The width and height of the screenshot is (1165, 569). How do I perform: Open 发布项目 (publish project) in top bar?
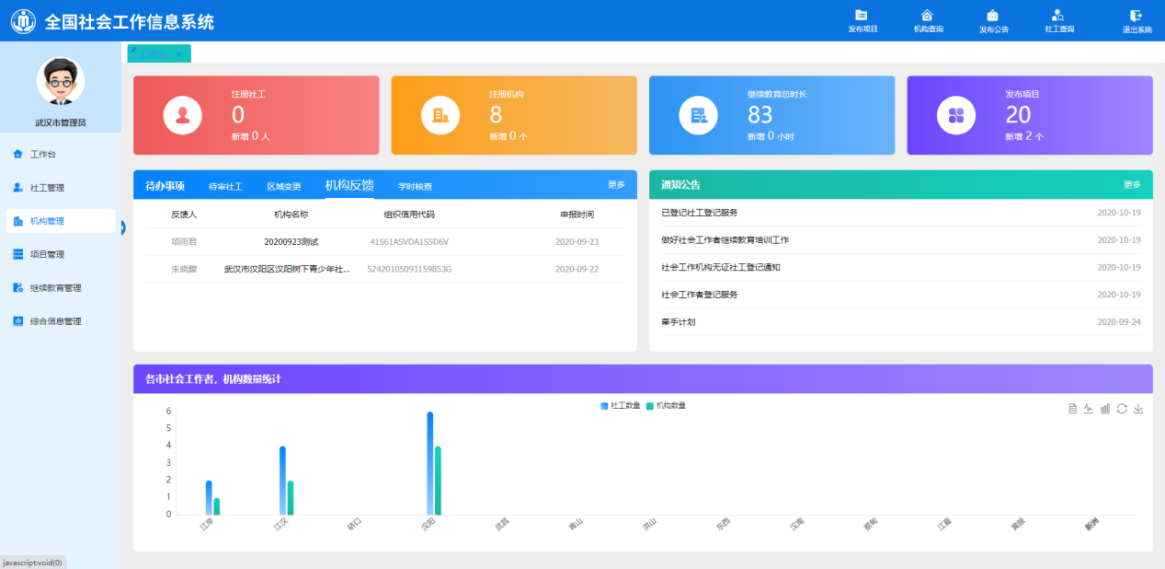862,21
